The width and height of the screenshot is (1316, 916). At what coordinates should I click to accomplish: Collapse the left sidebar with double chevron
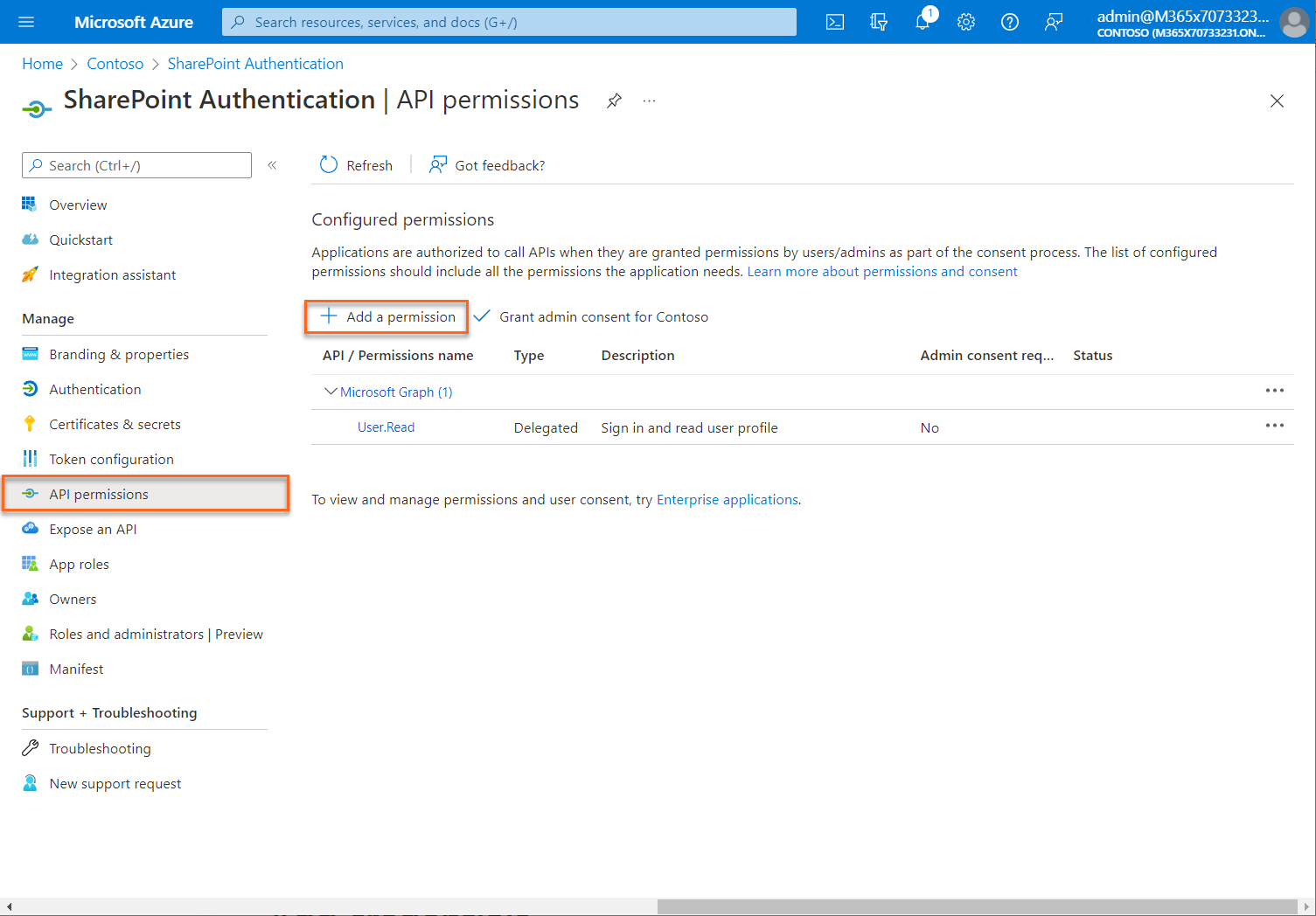272,164
